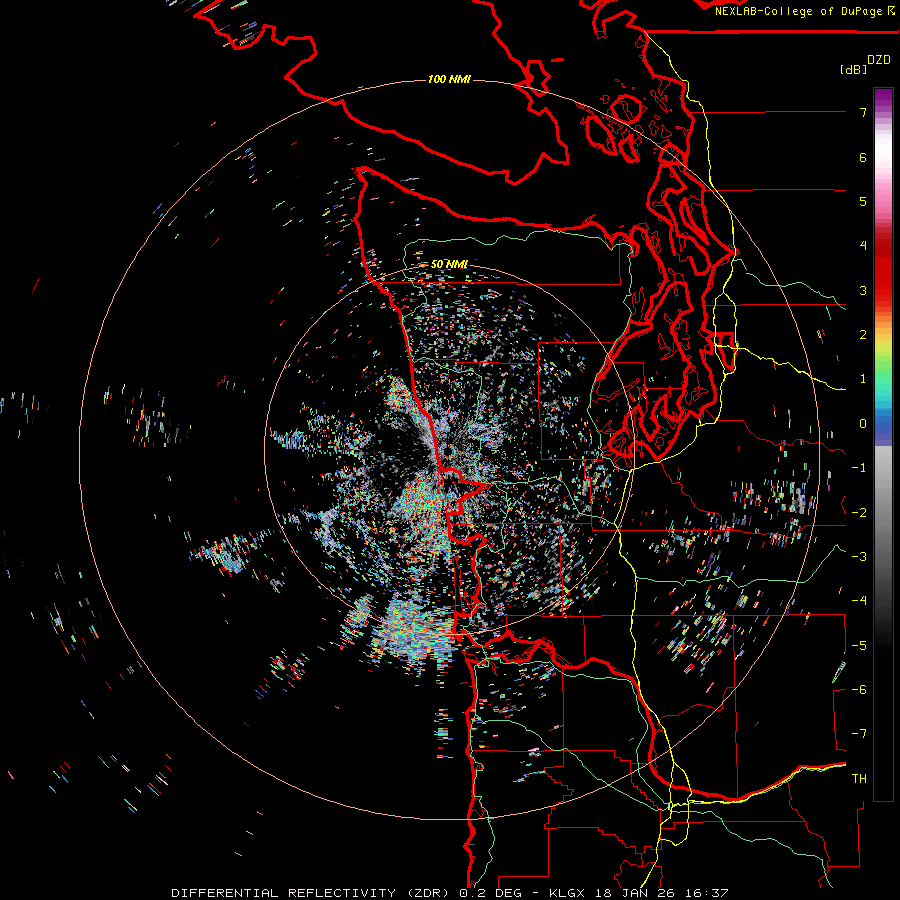Click the TH threshold label on scale
The image size is (900, 900).
(x=859, y=779)
